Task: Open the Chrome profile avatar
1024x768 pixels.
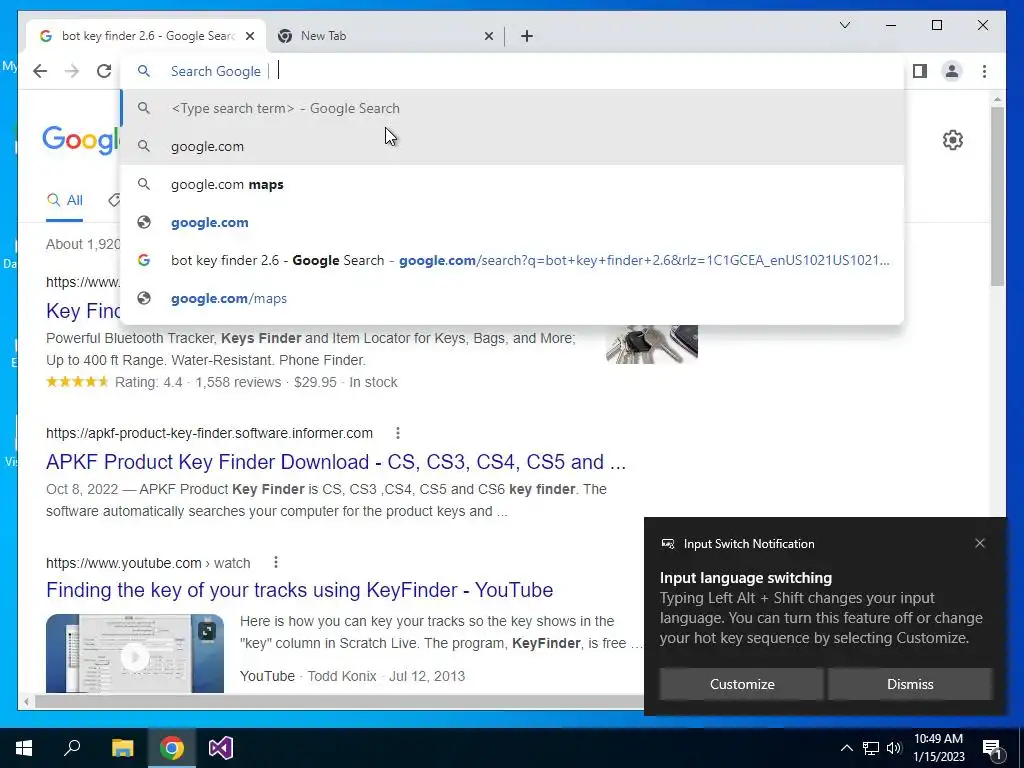Action: [952, 71]
